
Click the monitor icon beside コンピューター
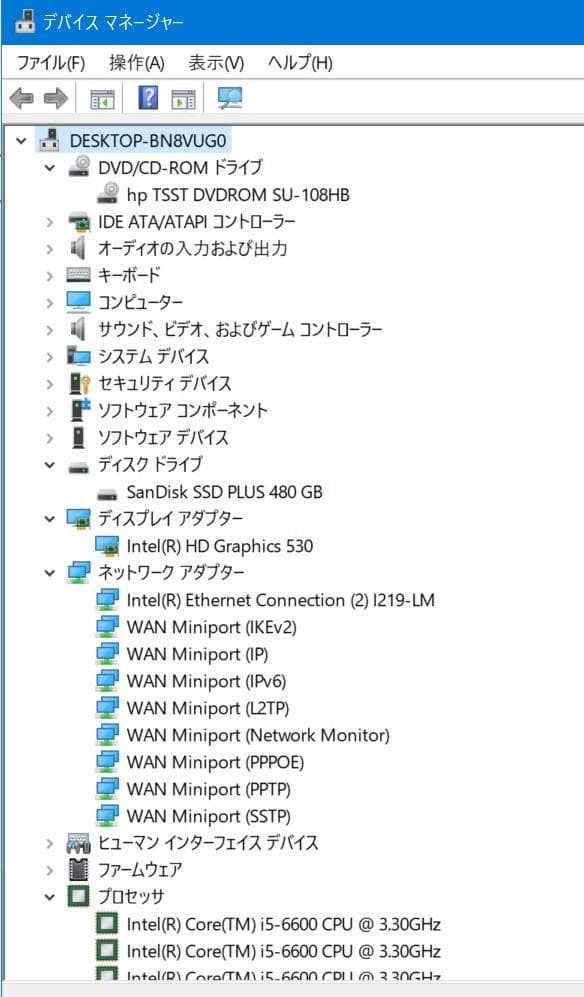click(79, 302)
